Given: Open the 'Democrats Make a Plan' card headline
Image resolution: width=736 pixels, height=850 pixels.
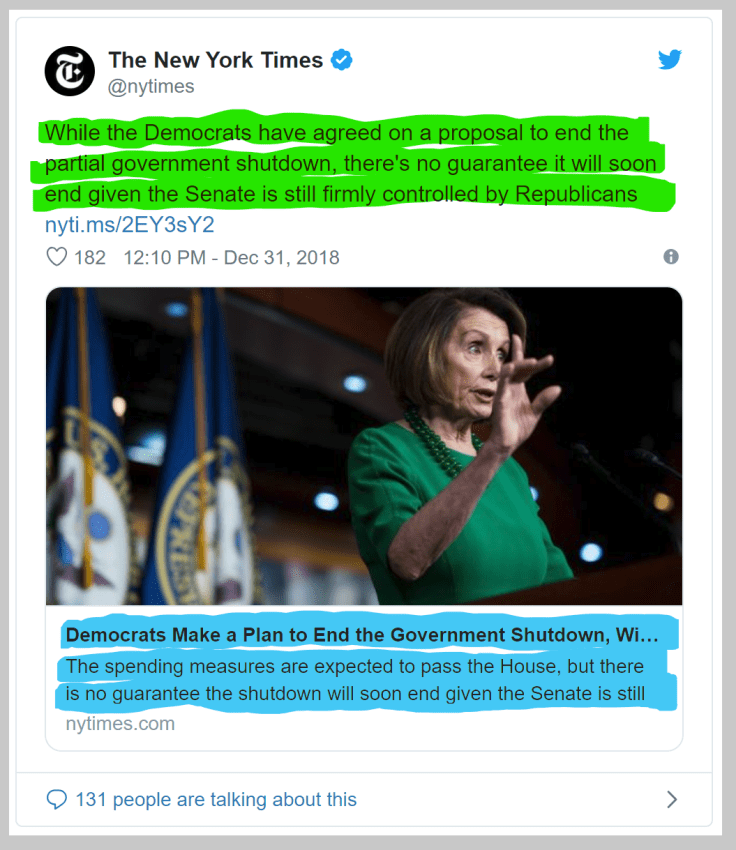Looking at the screenshot, I should point(362,635).
